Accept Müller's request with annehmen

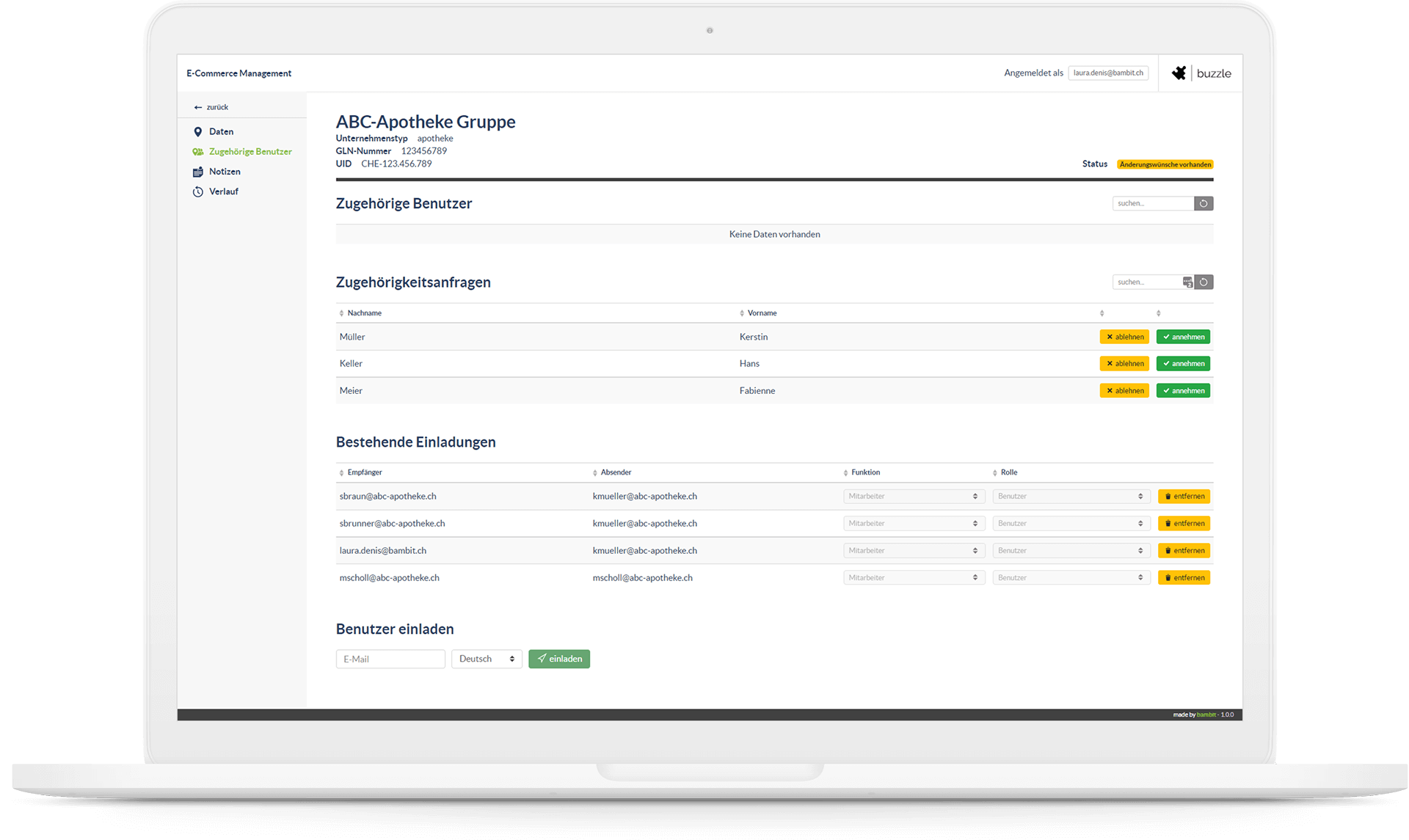tap(1183, 337)
